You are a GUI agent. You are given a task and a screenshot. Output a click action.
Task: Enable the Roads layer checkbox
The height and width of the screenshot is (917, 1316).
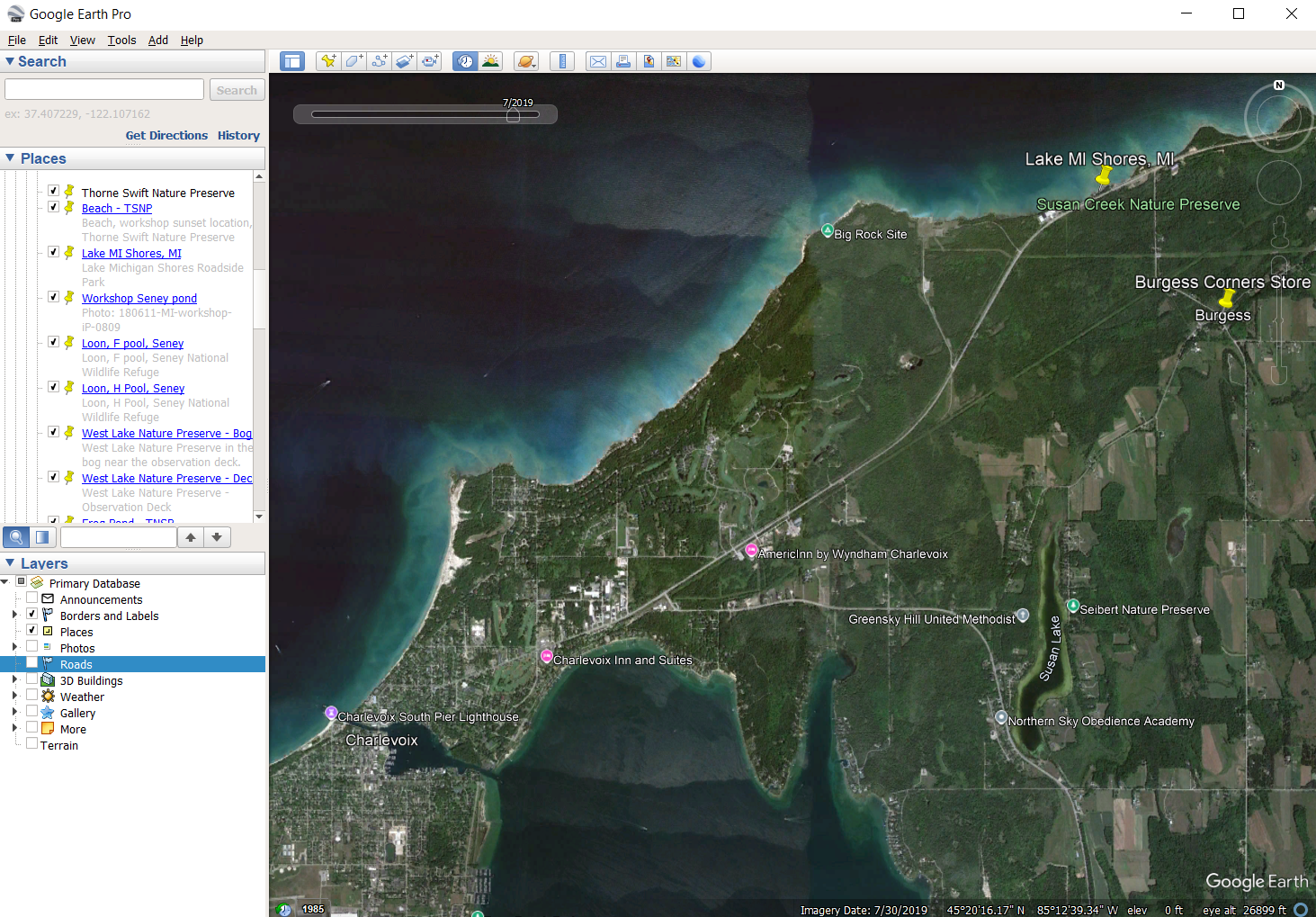31,662
